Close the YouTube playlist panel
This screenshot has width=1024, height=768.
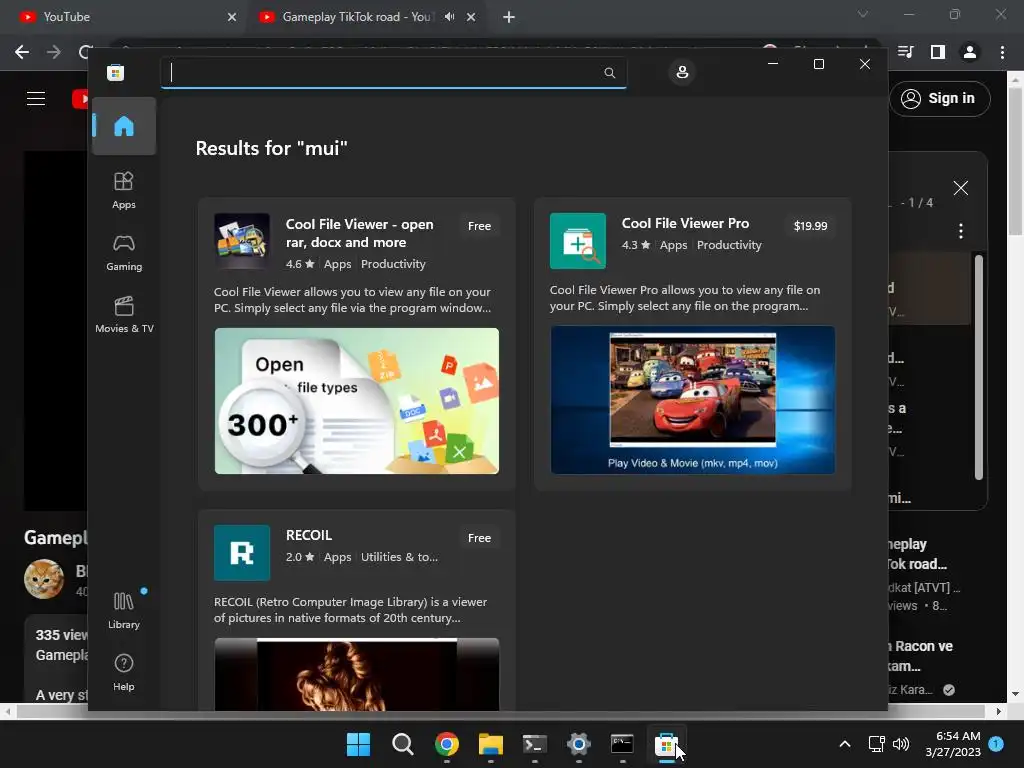click(x=961, y=188)
